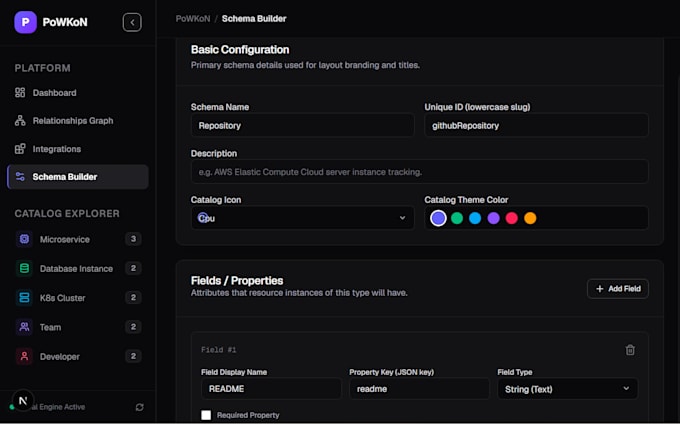Image resolution: width=680 pixels, height=424 pixels.
Task: Click the Property Key readme input
Action: tap(419, 389)
